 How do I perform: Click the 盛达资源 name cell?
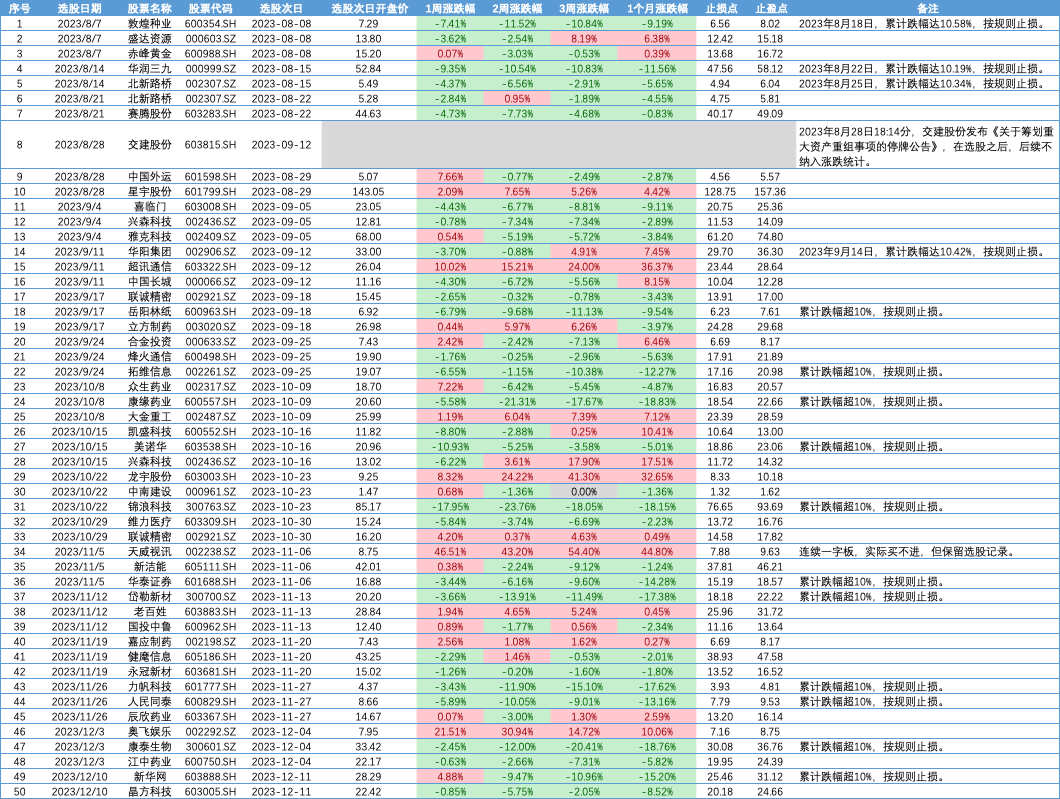(x=149, y=39)
